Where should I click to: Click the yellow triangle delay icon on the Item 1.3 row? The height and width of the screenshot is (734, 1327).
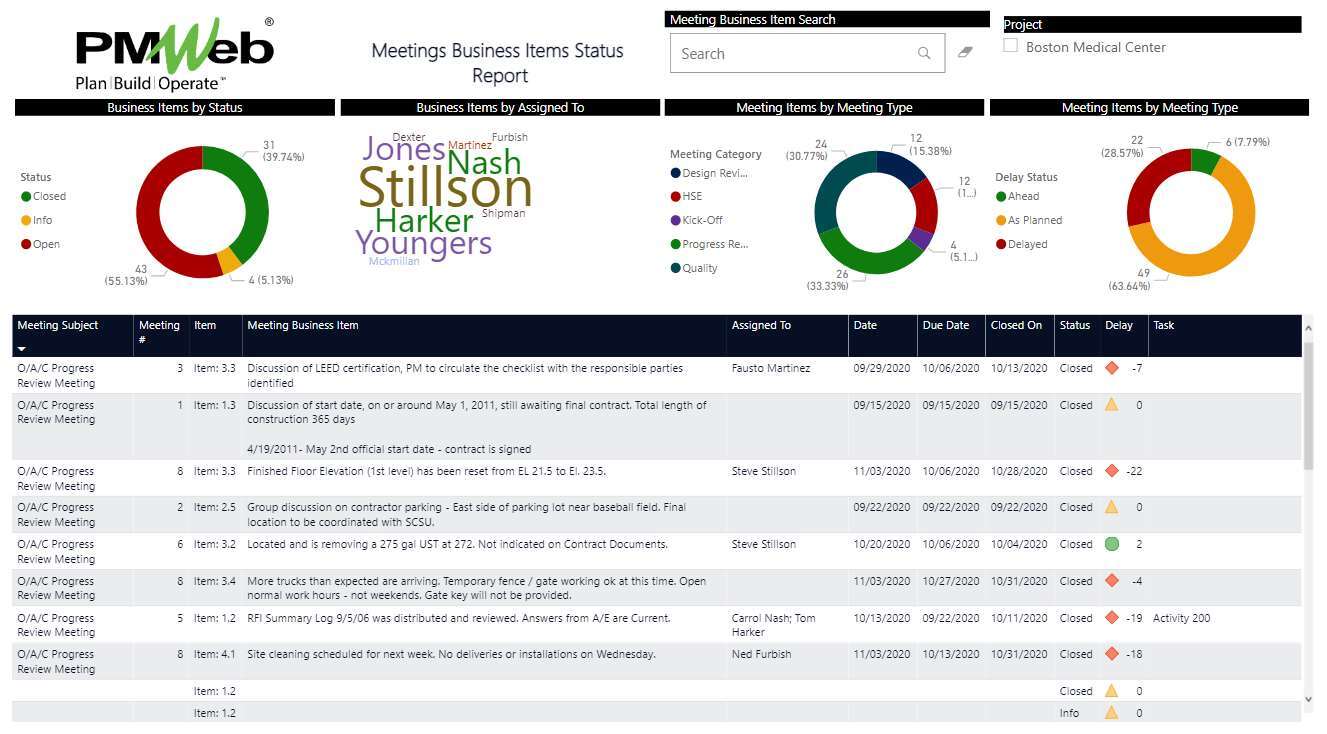[x=1112, y=405]
